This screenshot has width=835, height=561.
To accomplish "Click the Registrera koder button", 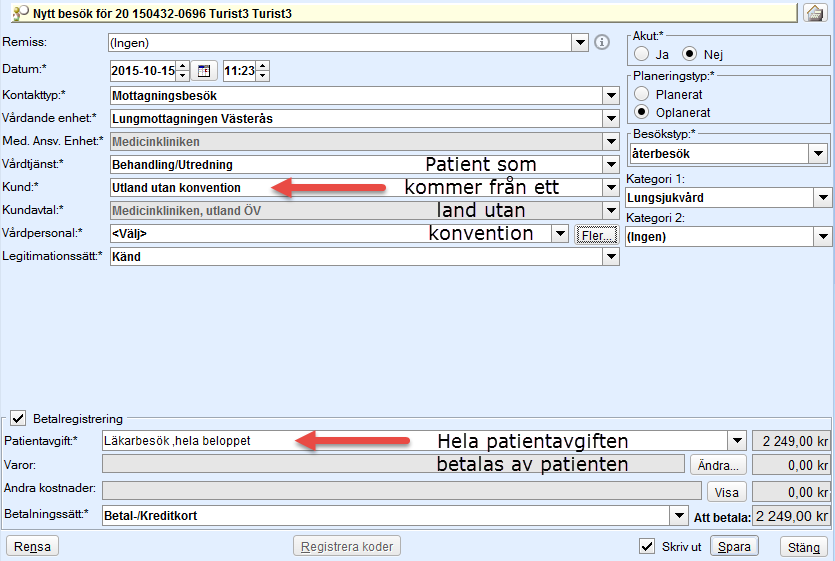I will tap(347, 547).
